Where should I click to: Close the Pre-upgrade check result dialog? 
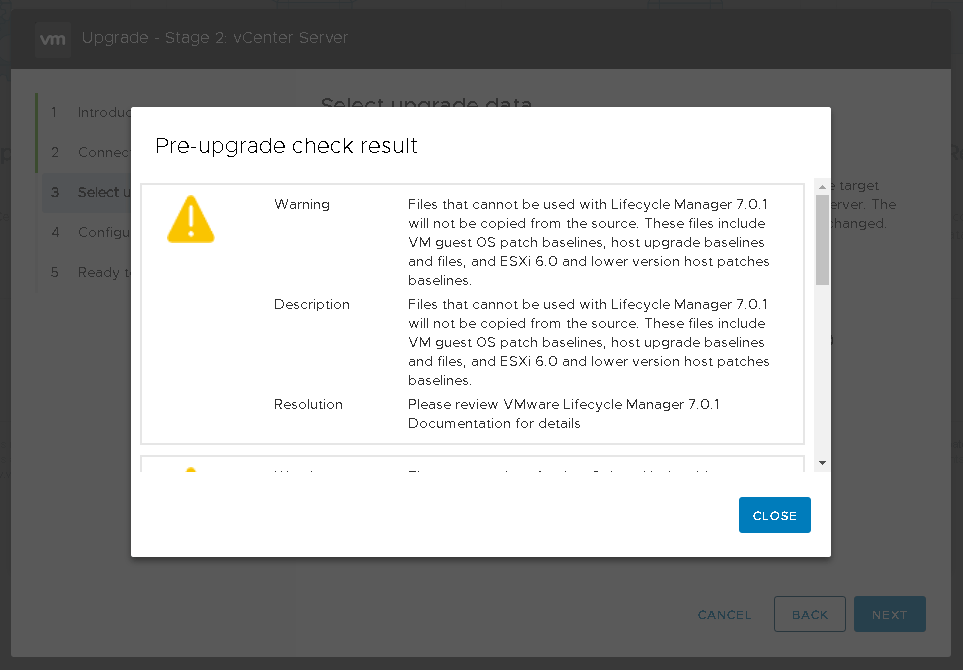click(774, 516)
